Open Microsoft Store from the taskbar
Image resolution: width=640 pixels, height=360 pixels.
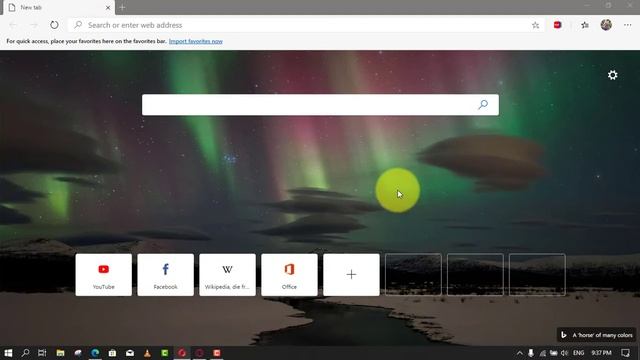click(112, 353)
